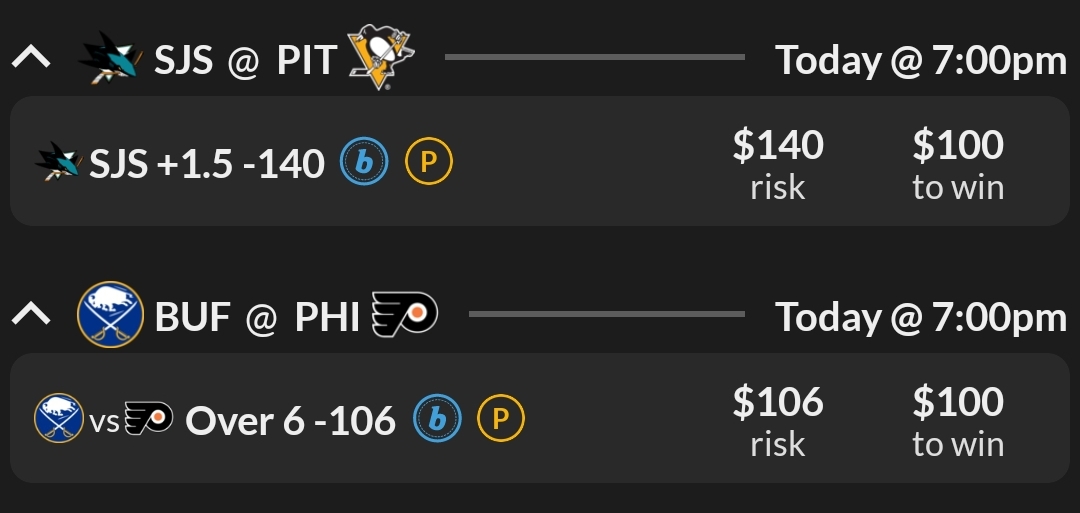Collapse the BUF @ PHI game section

[x=31, y=315]
